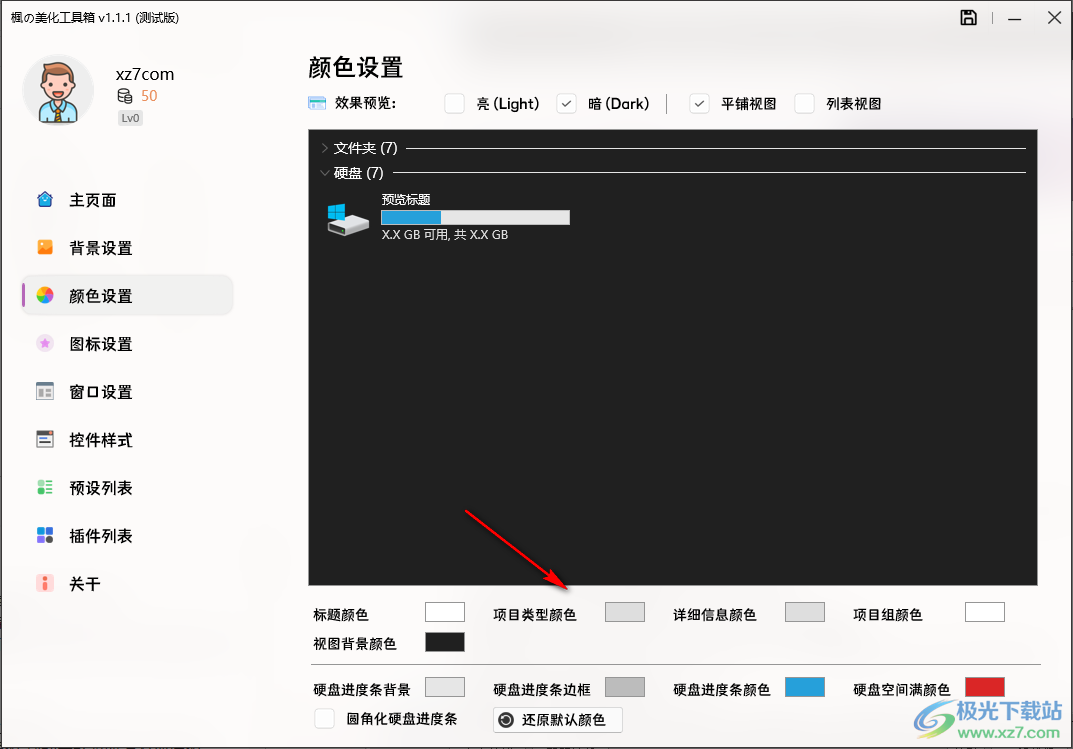Click the window layout icon for 窗口设置
This screenshot has width=1073, height=749.
point(45,391)
